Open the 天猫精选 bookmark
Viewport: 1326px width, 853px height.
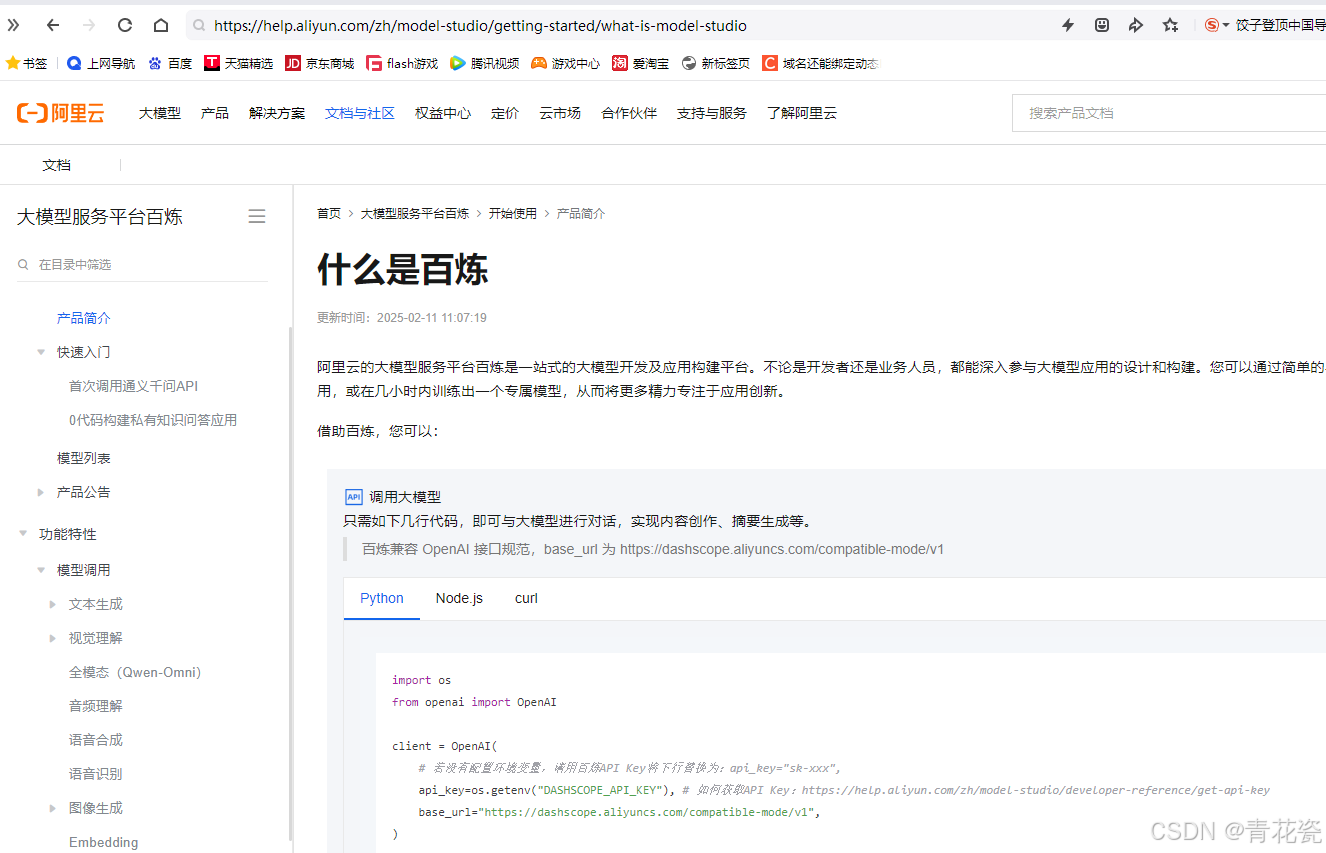click(239, 63)
